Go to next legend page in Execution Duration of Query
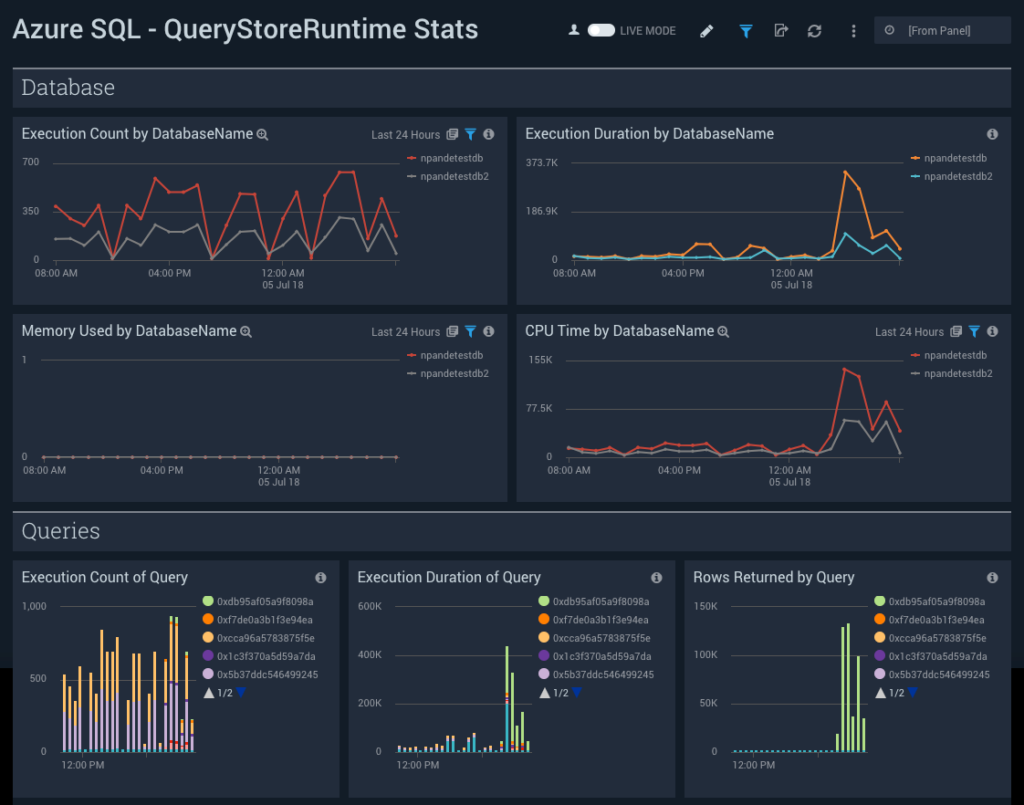This screenshot has height=805, width=1024. [577, 692]
